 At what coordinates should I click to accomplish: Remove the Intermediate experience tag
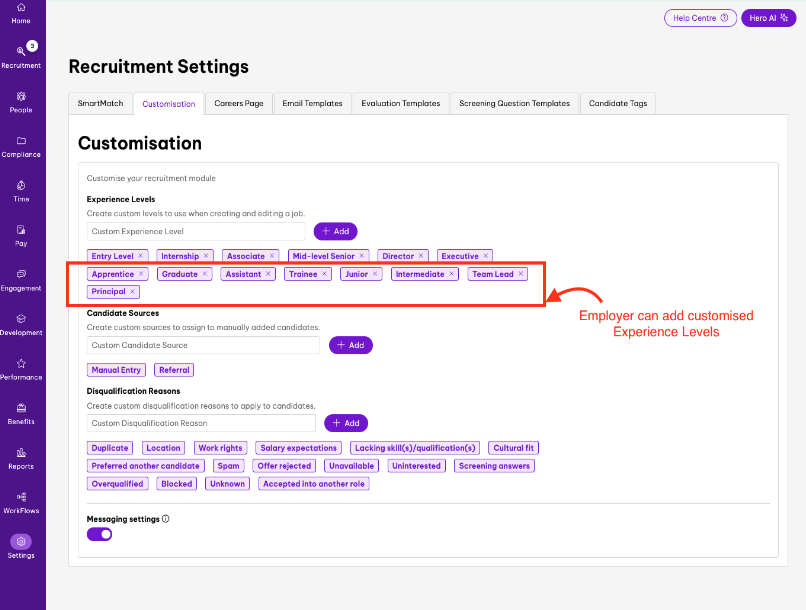(451, 274)
